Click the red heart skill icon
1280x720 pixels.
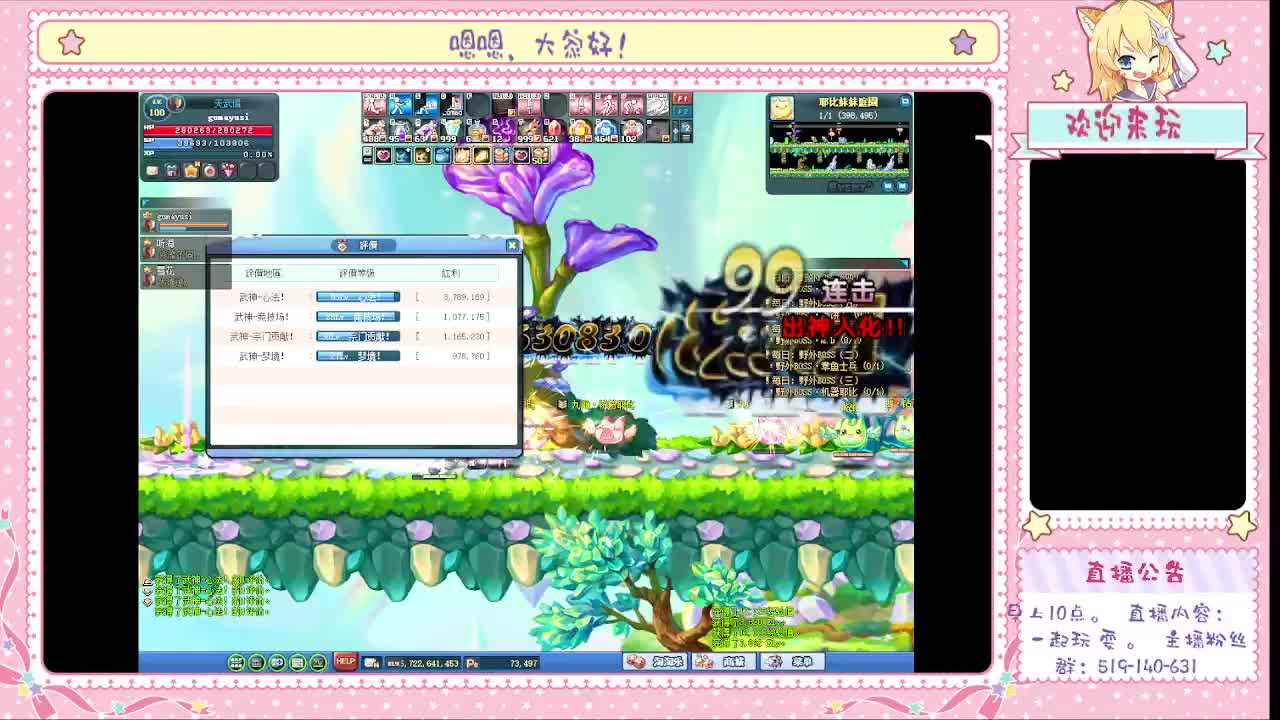coord(383,155)
